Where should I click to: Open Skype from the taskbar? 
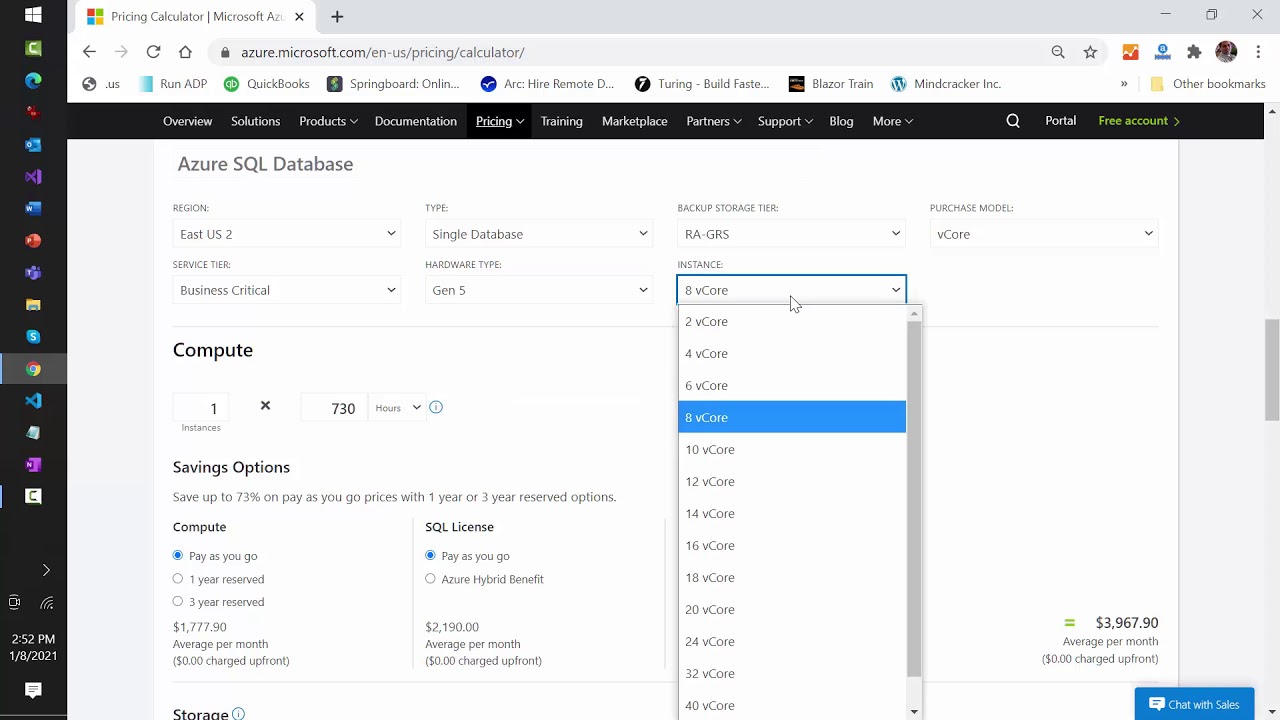click(x=33, y=336)
